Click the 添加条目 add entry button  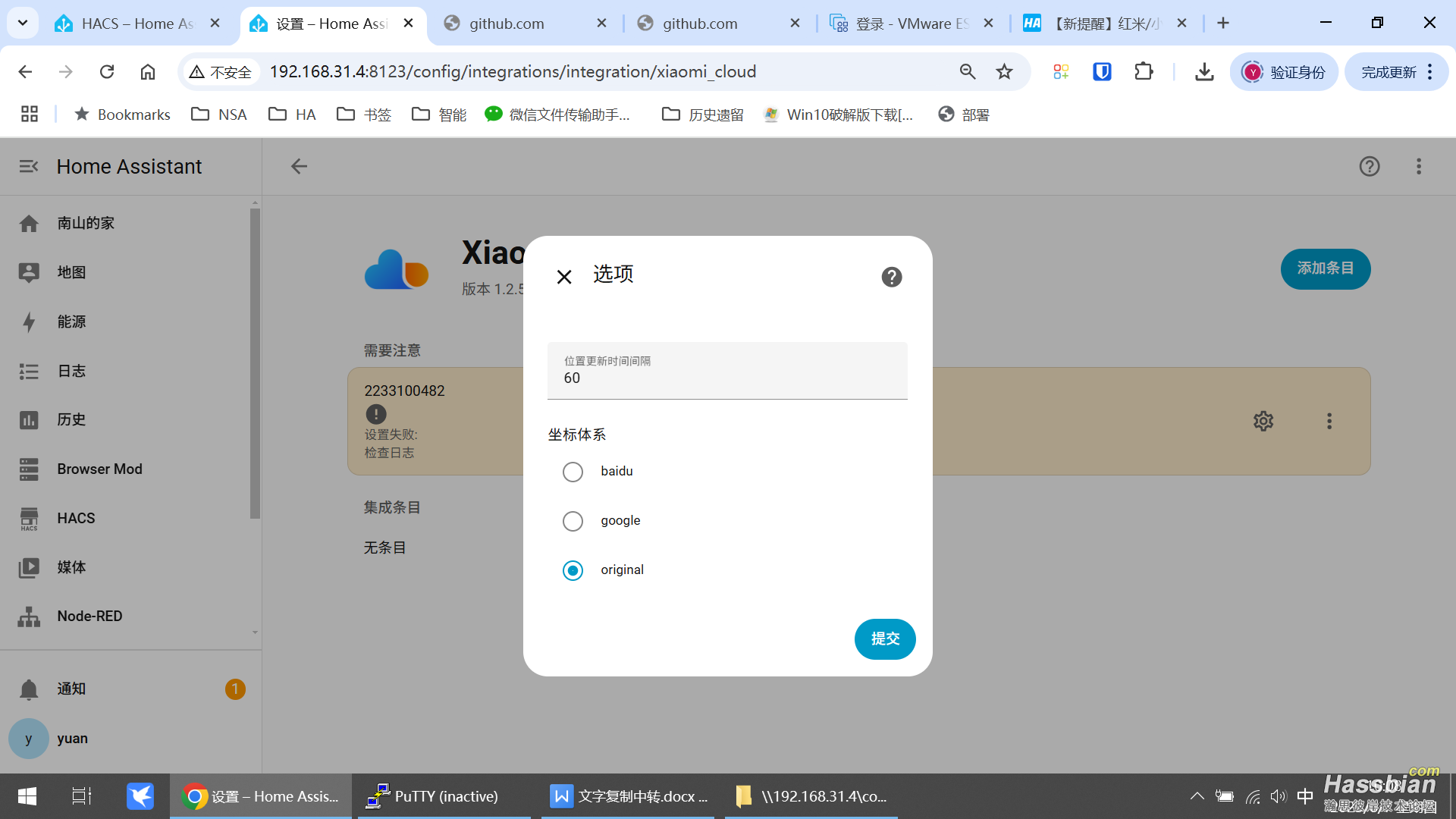[x=1326, y=268]
